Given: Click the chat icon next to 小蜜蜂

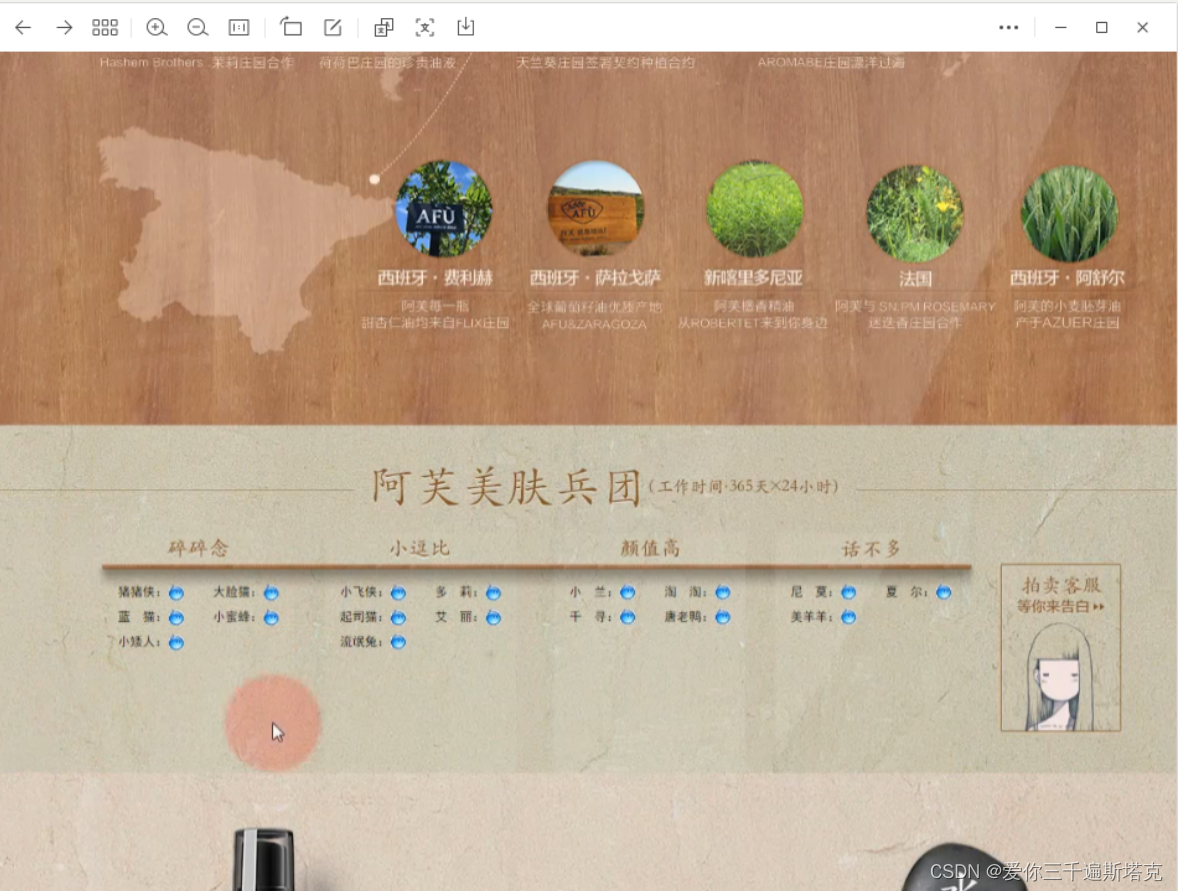Looking at the screenshot, I should pyautogui.click(x=271, y=618).
